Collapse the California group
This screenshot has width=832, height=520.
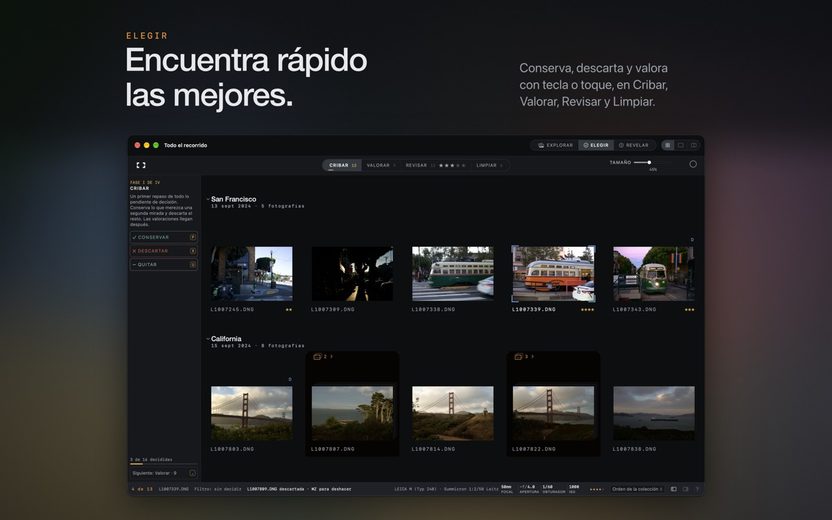click(x=208, y=339)
